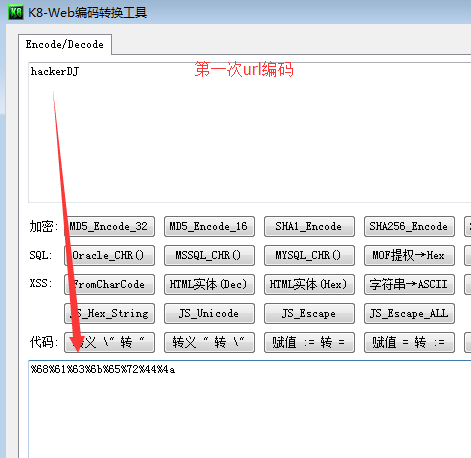Click the K8 application icon in title bar

(x=16, y=12)
